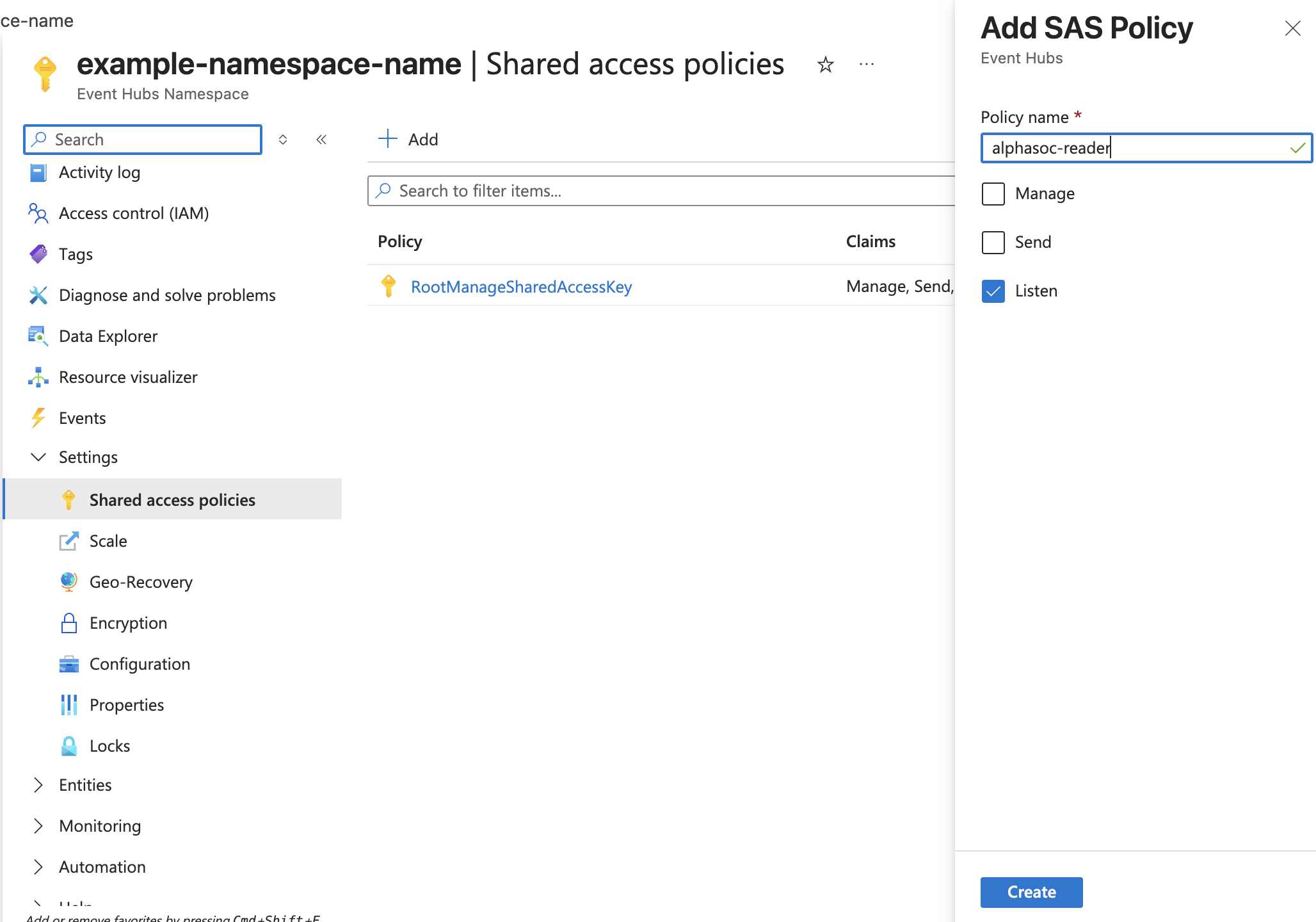Select Geo-Recovery in the Settings menu
This screenshot has height=922, width=1316.
click(141, 582)
